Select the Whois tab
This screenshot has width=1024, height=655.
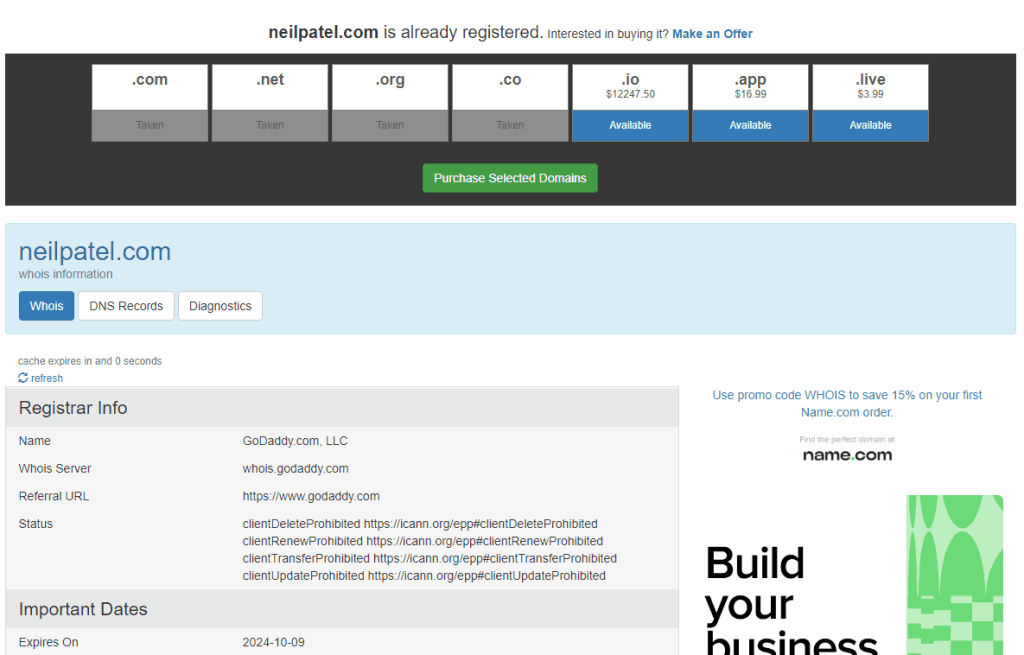pos(46,306)
